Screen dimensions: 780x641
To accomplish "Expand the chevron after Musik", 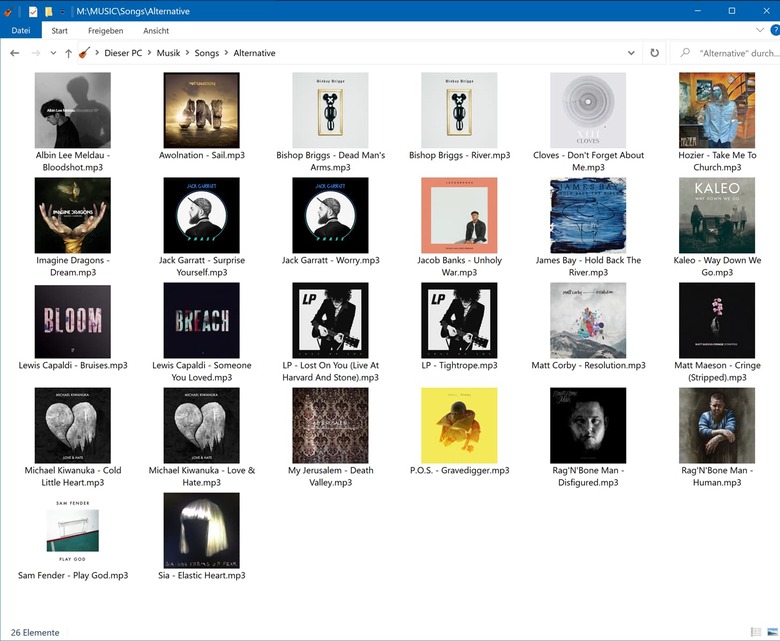I will (x=188, y=53).
